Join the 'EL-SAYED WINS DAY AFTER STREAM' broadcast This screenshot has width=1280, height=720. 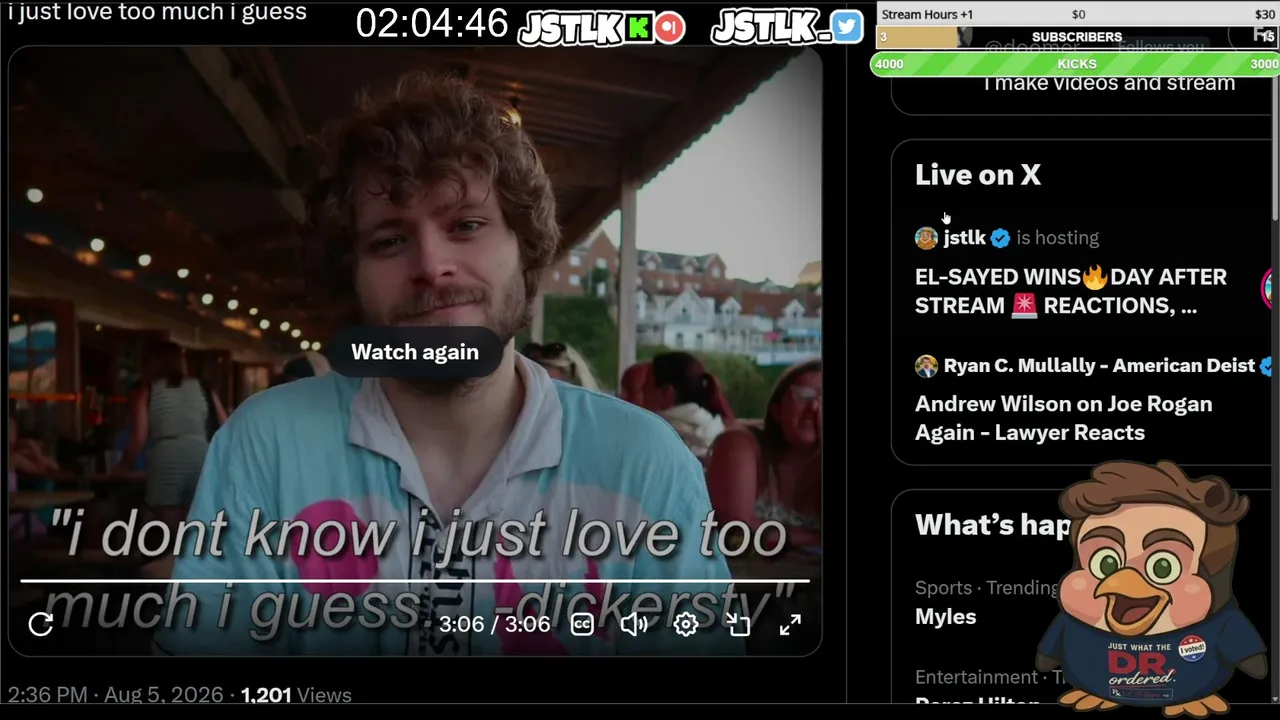pos(1071,291)
